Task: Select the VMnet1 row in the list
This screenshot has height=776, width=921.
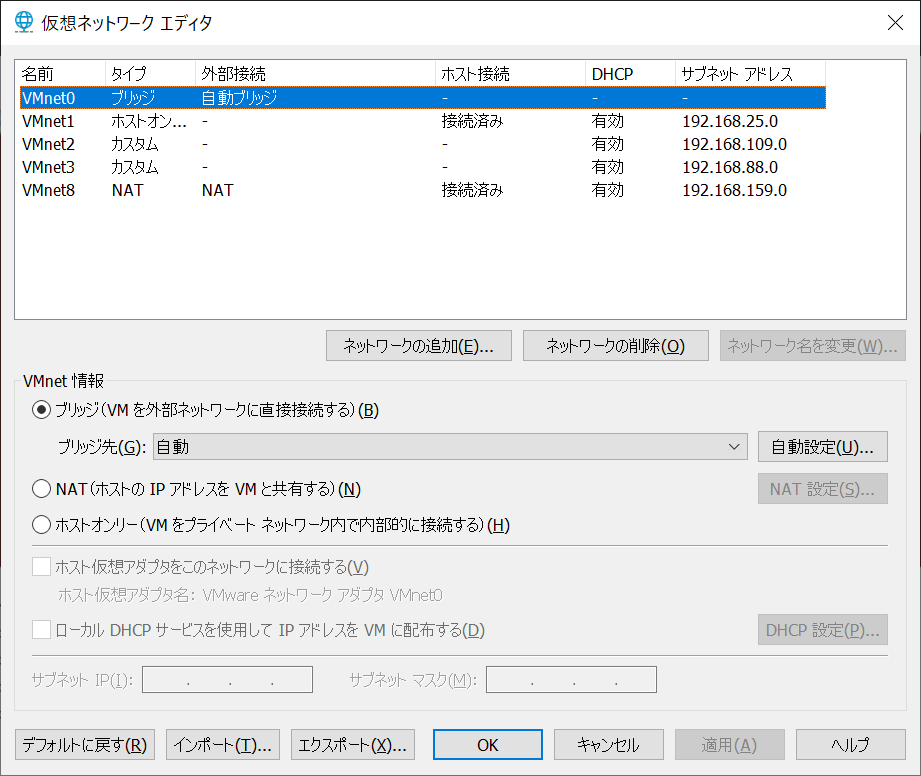Action: [x=423, y=121]
